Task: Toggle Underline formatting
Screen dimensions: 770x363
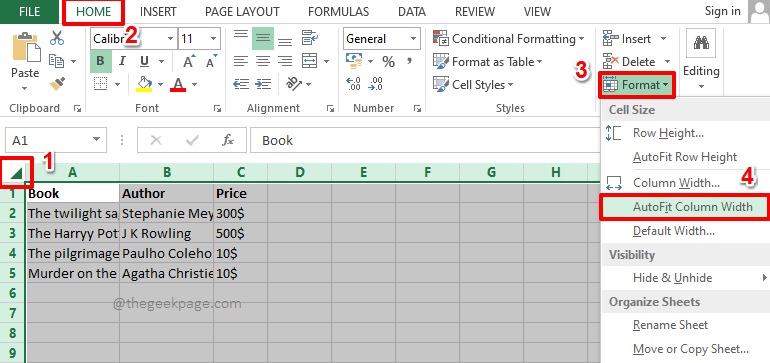Action: point(144,61)
